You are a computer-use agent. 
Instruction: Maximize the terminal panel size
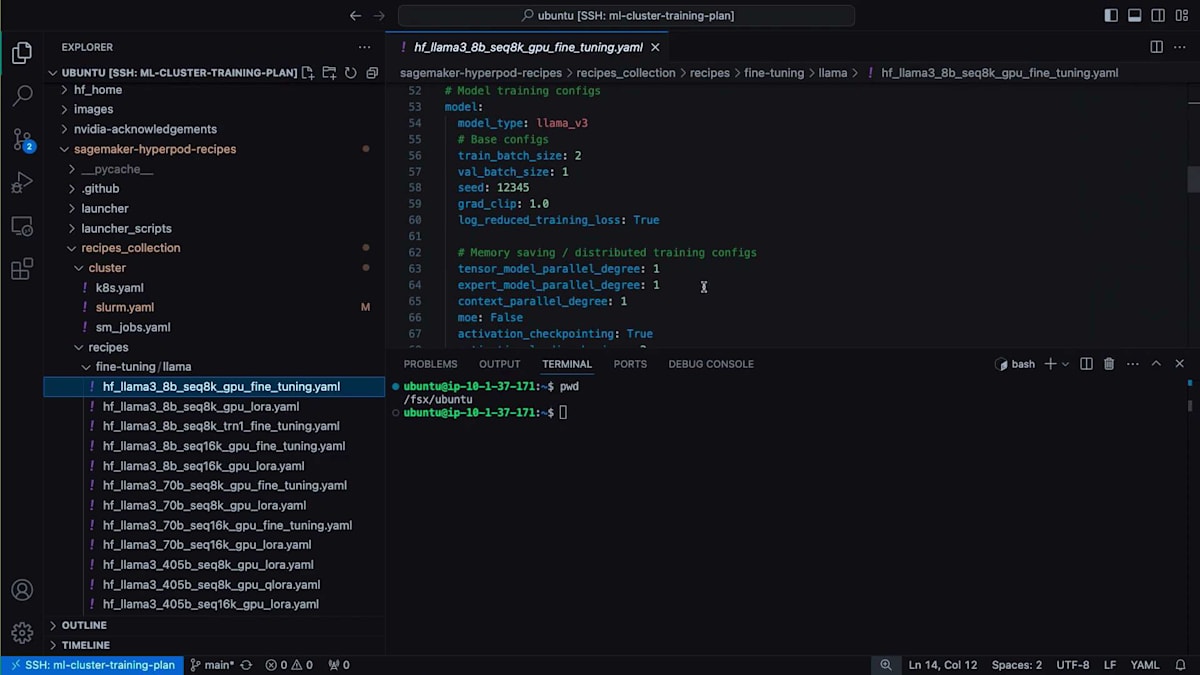(x=1156, y=364)
